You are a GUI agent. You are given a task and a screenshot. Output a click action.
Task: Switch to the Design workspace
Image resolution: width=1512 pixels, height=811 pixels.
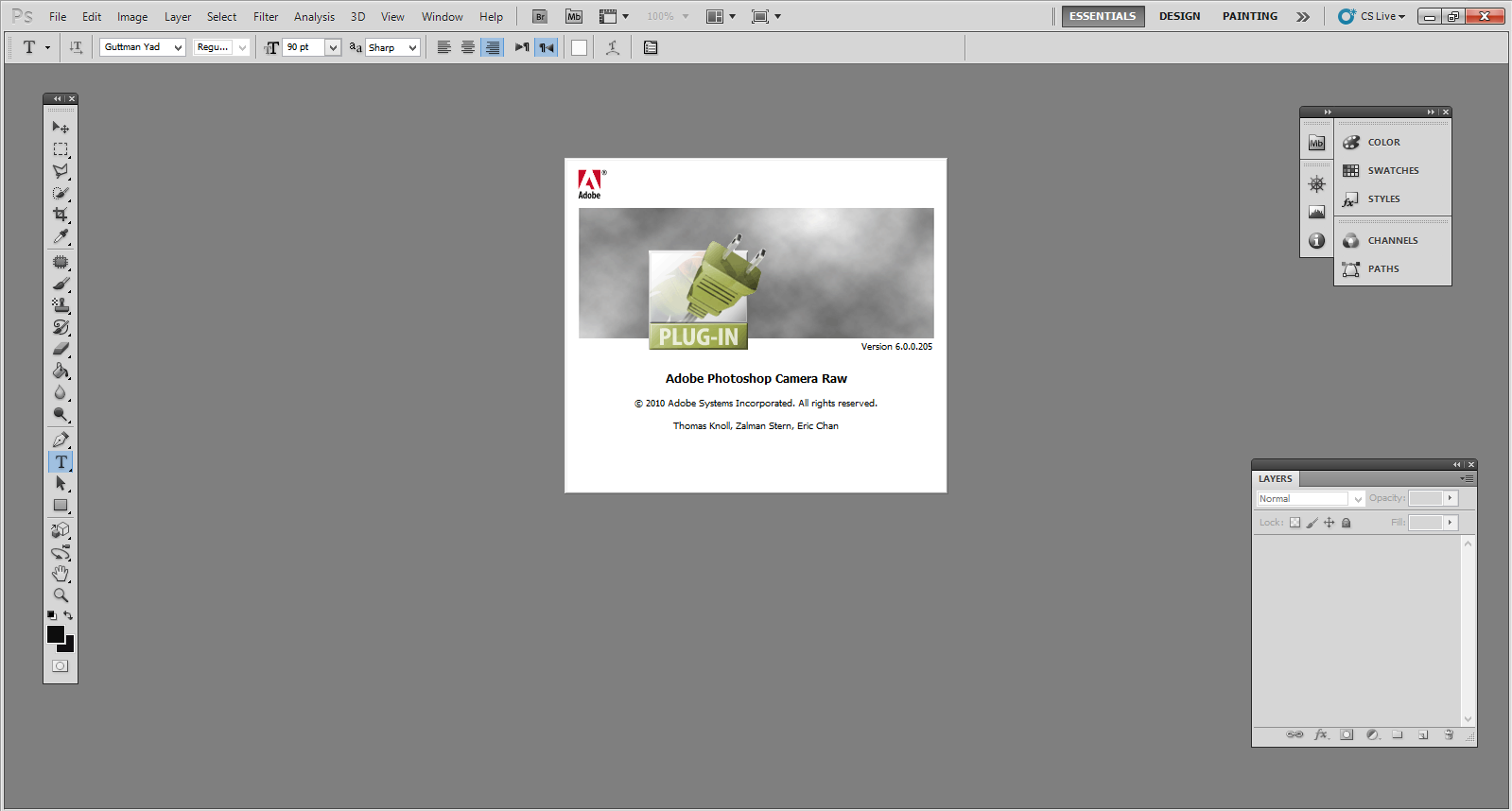pos(1179,16)
